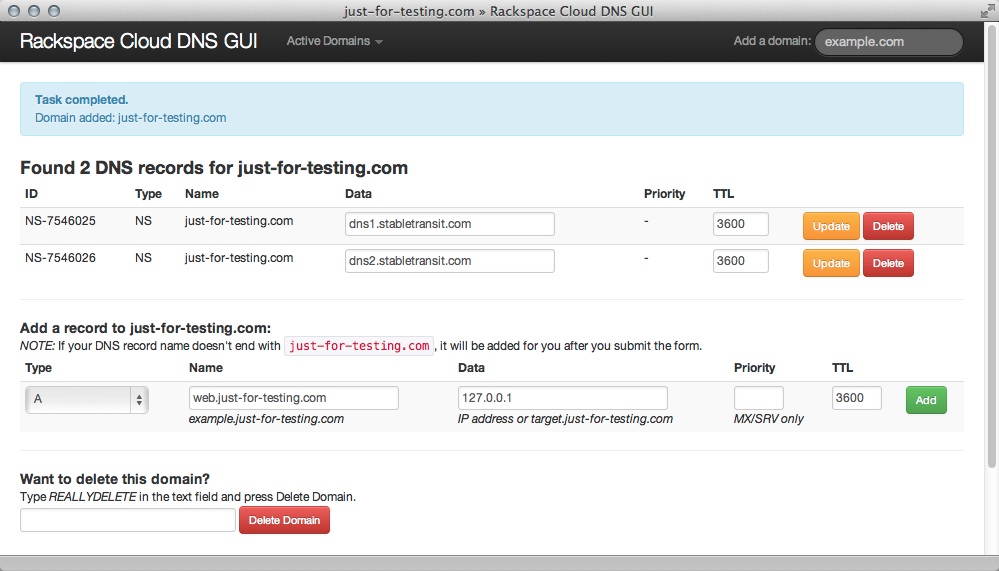Click 'Domain added: just-for-testing.com' message

click(131, 117)
